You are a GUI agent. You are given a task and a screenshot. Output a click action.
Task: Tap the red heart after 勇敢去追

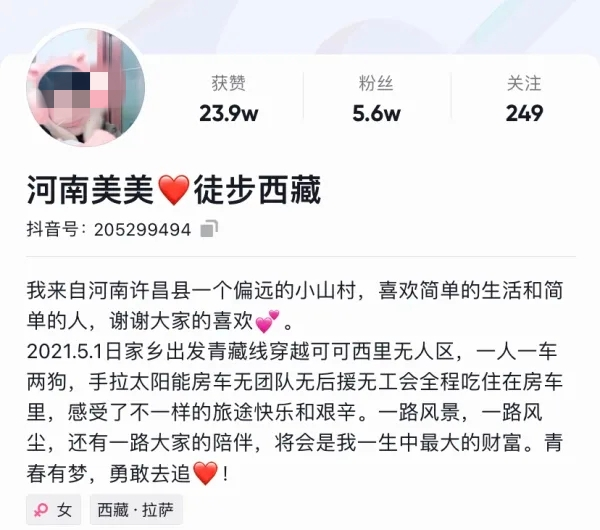(205, 473)
